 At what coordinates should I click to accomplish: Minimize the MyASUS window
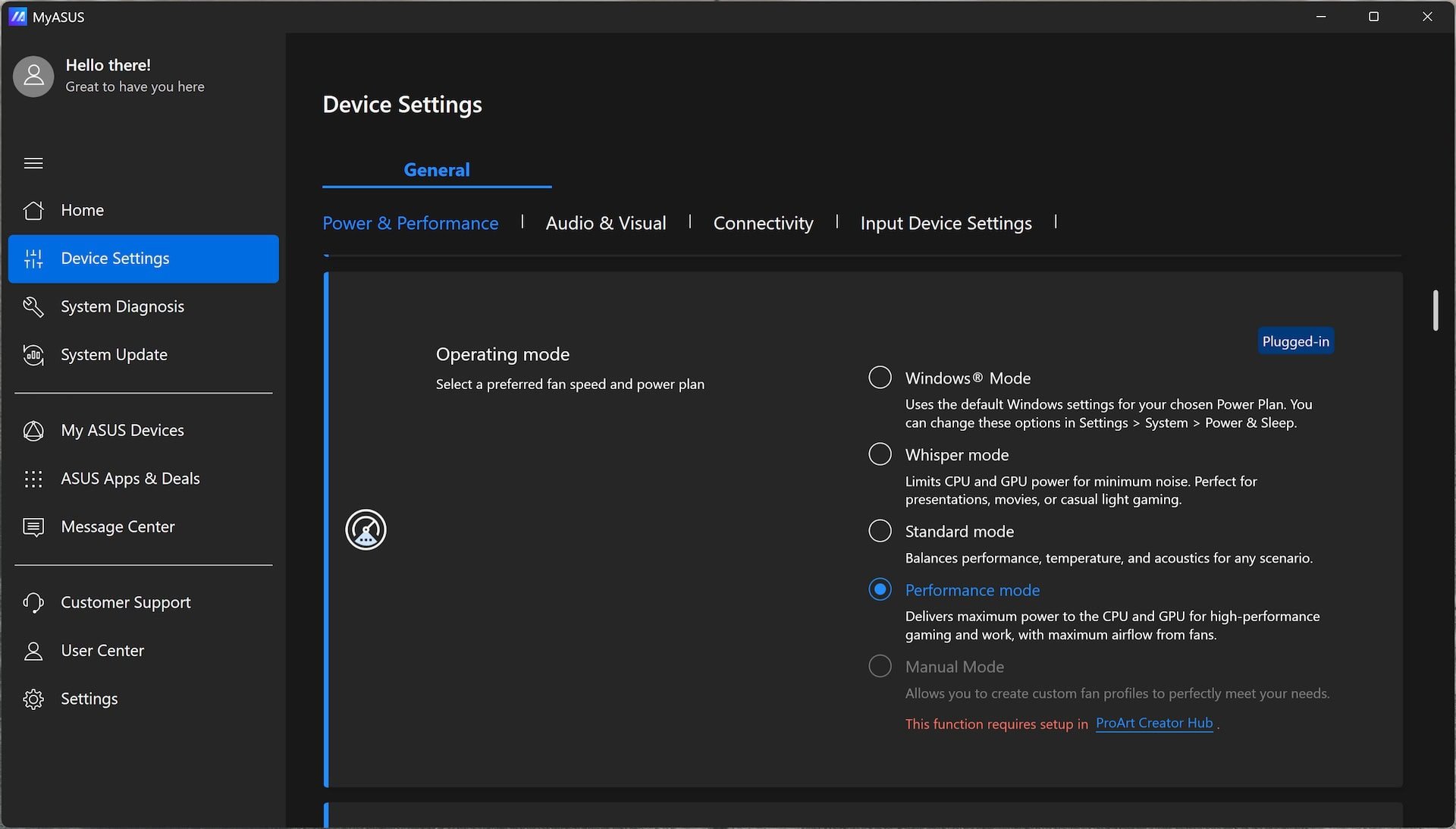coord(1321,17)
